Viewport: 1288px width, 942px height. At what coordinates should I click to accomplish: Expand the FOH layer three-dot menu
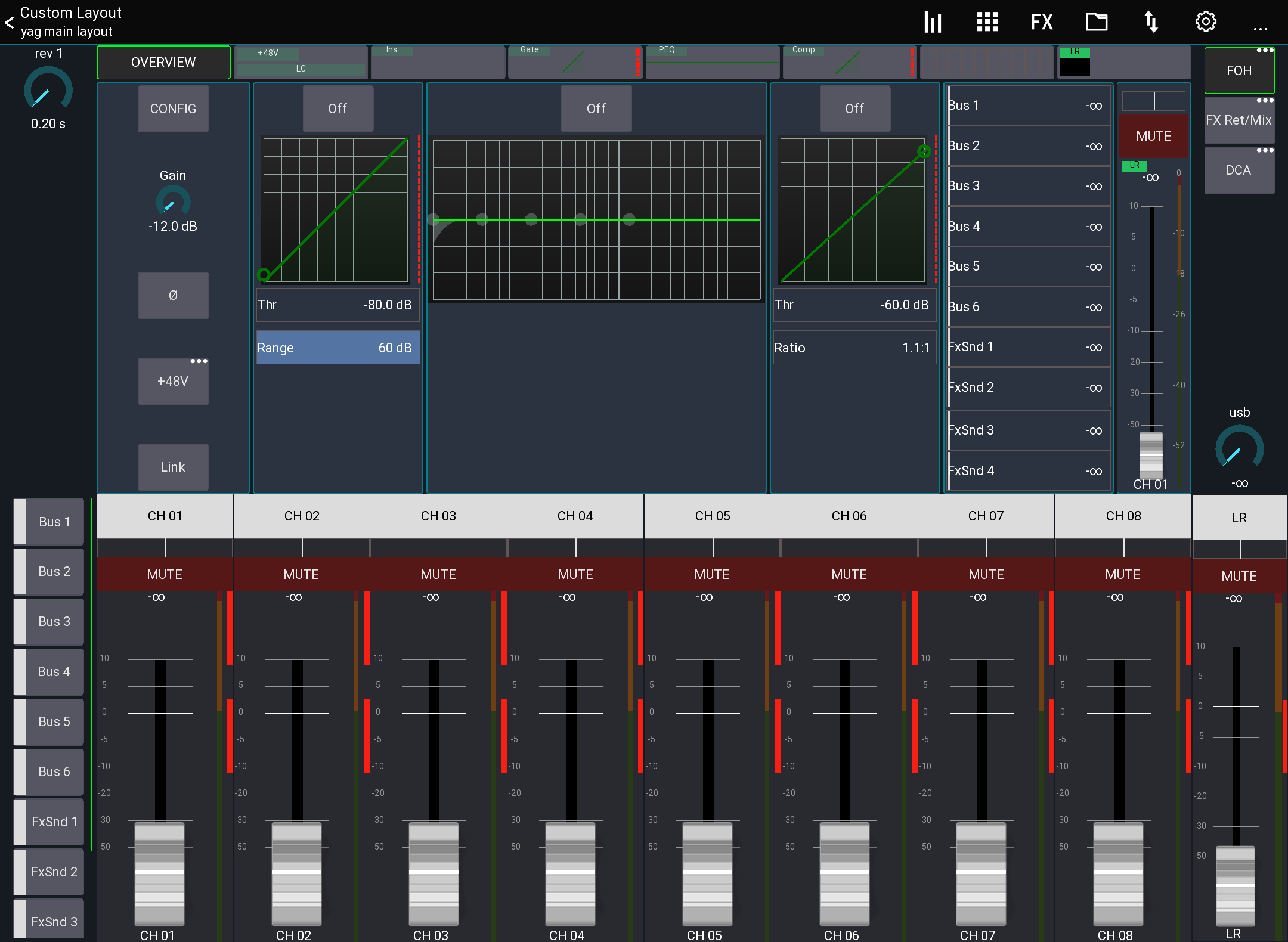point(1265,51)
